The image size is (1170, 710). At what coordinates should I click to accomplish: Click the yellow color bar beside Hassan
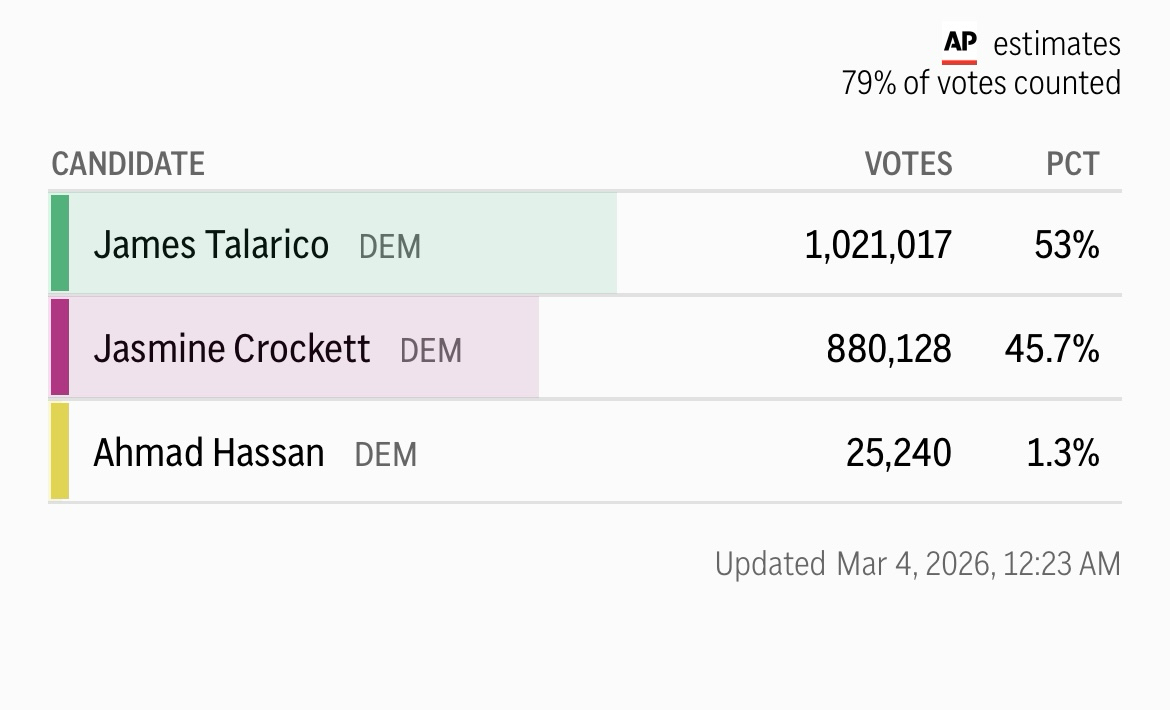point(60,451)
